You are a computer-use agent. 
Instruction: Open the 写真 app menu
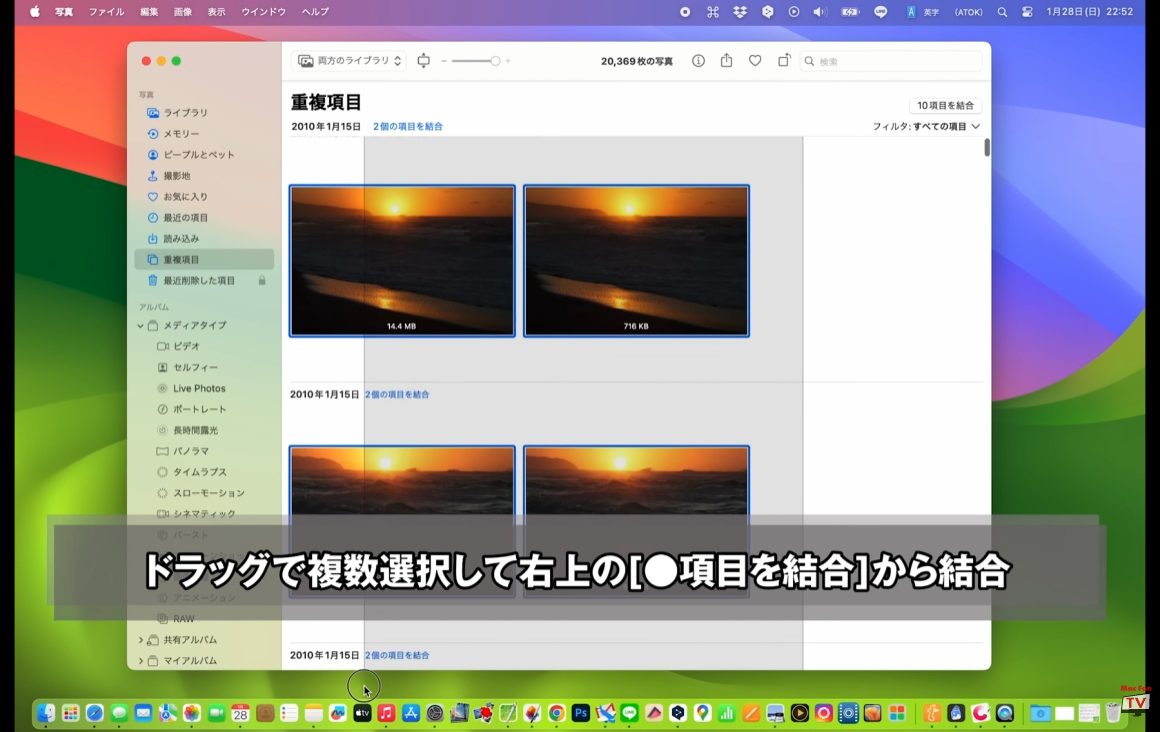64,12
